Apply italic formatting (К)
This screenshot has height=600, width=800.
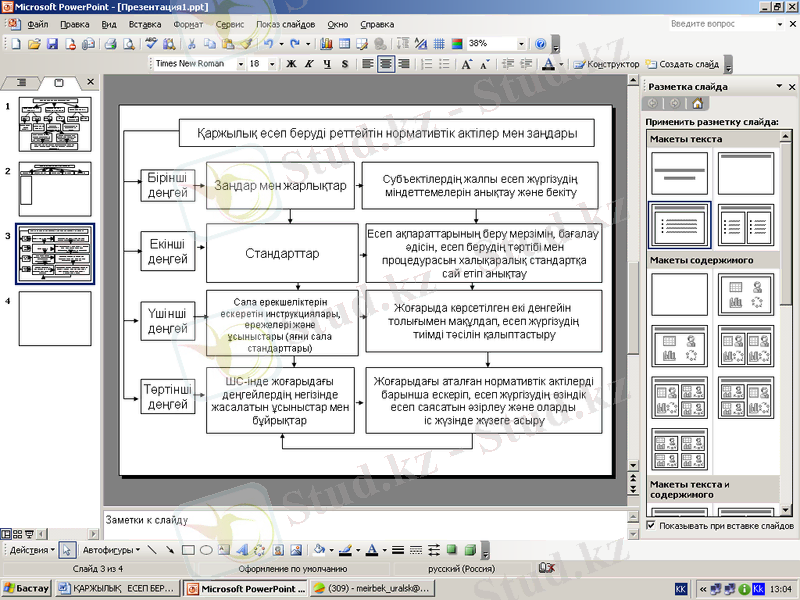point(309,64)
